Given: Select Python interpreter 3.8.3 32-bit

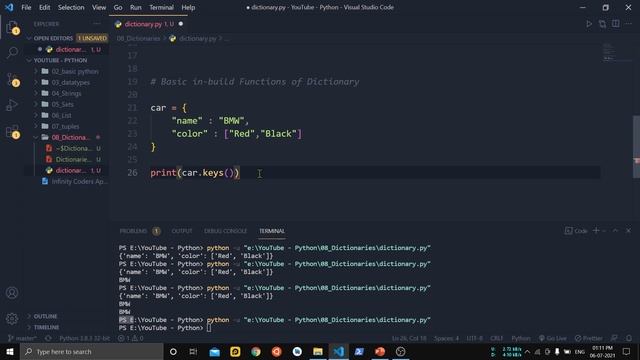Looking at the screenshot, I should click(84, 338).
